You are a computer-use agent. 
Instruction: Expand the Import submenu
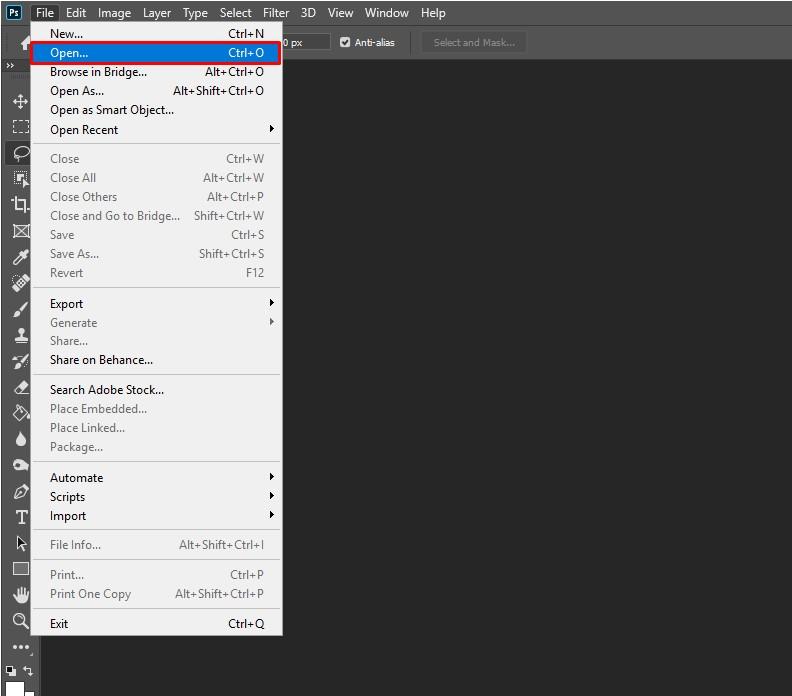click(157, 516)
